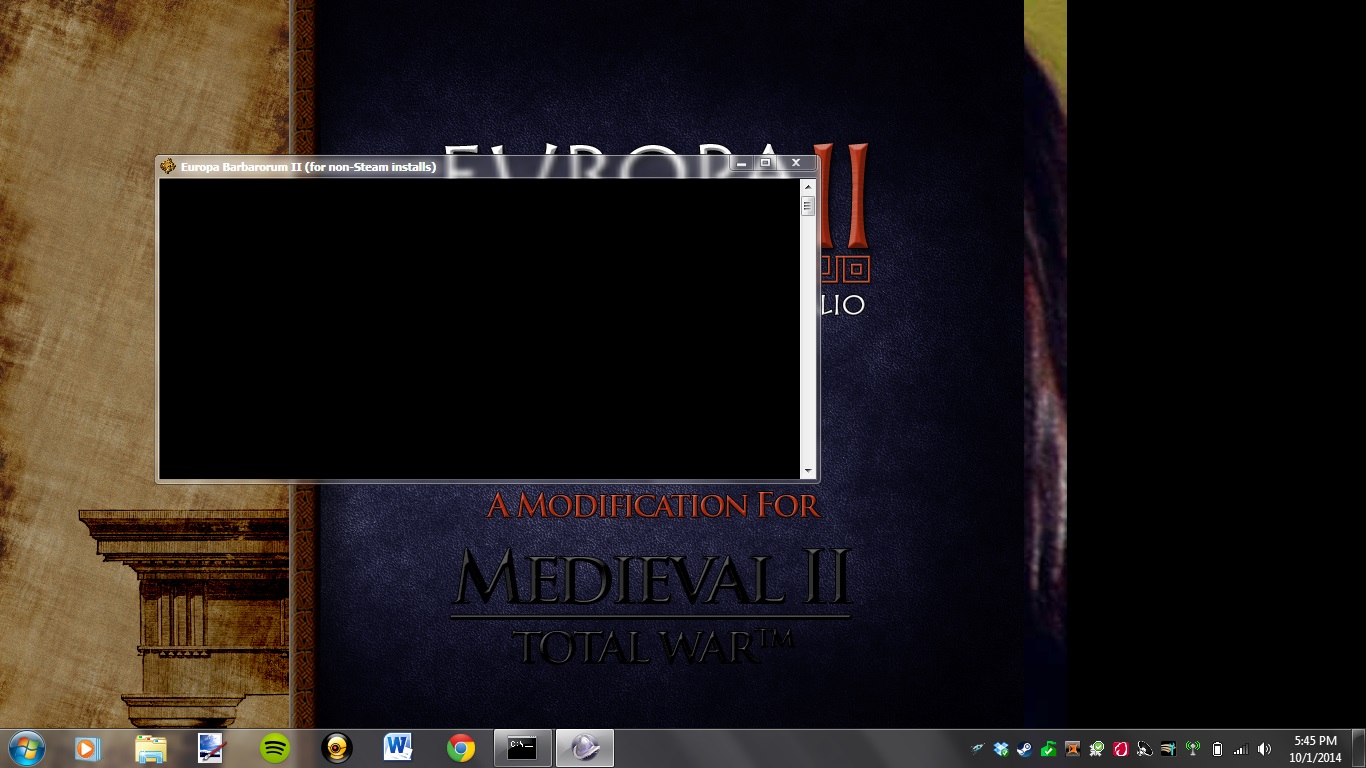Minimize the Europa Barbarorum II window
The image size is (1366, 768).
pyautogui.click(x=742, y=163)
